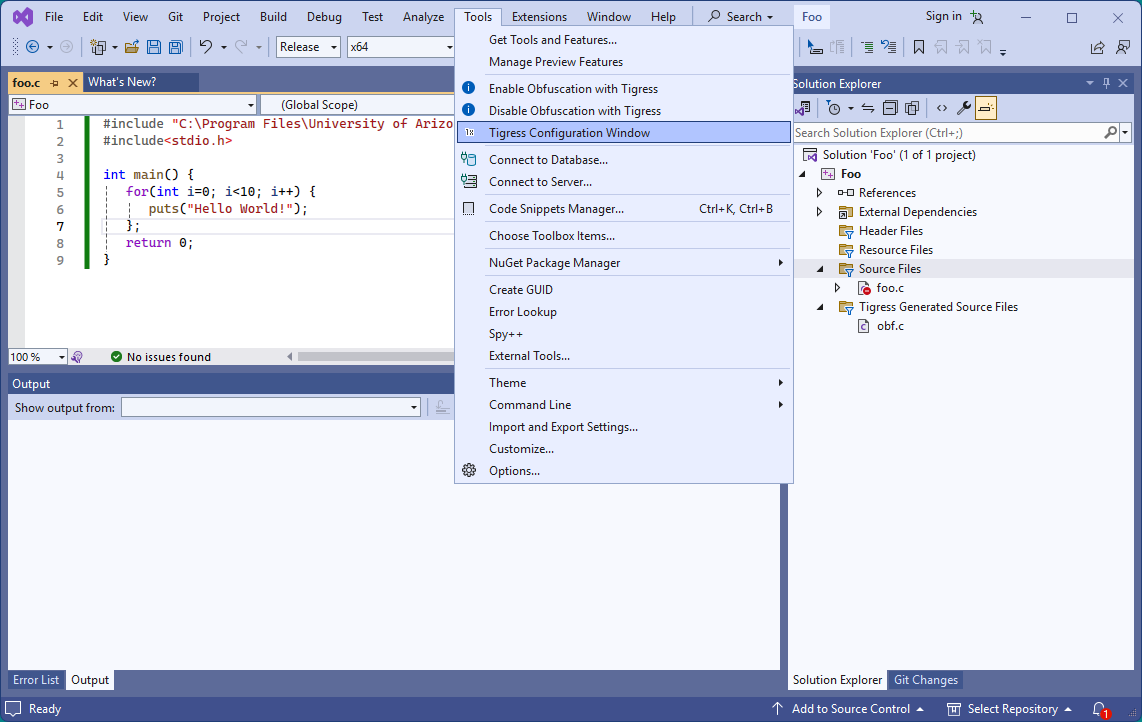Image resolution: width=1142 pixels, height=722 pixels.
Task: Click Add to Source Control
Action: point(850,709)
